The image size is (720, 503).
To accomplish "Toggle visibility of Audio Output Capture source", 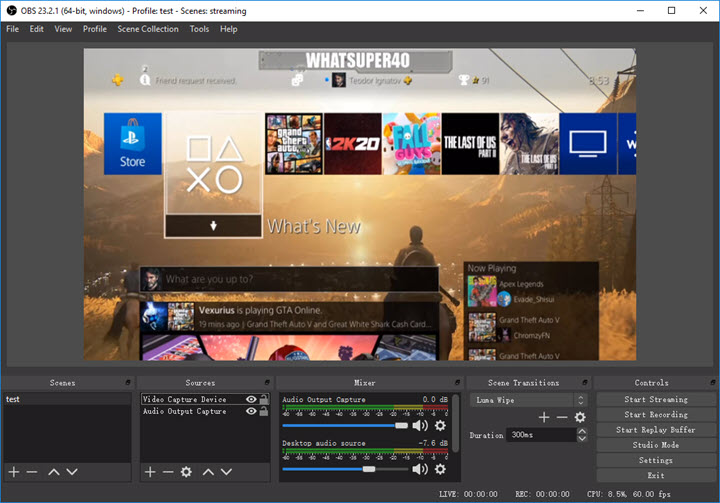I will (251, 411).
